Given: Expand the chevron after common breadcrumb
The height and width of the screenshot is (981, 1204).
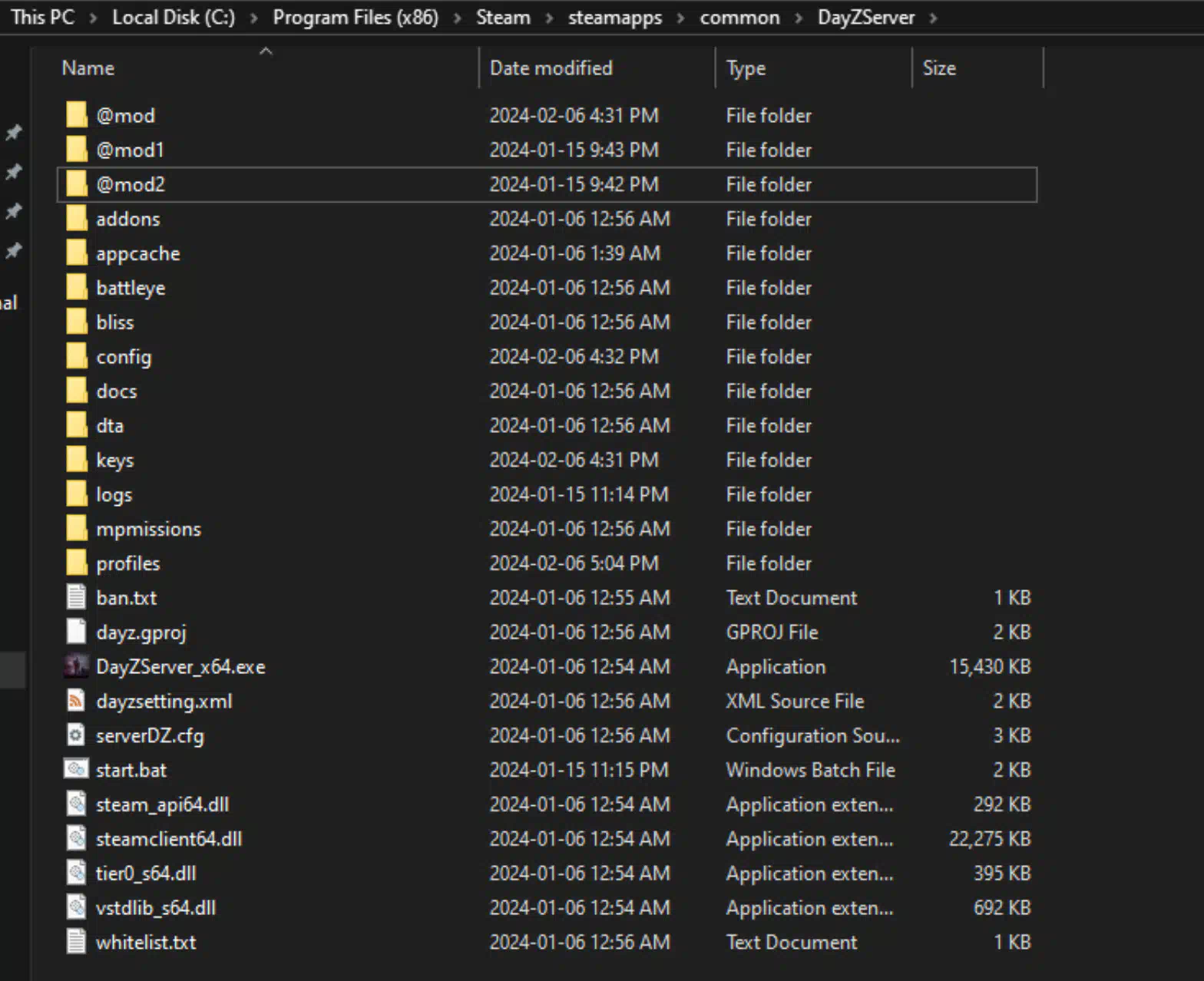Looking at the screenshot, I should 799,18.
